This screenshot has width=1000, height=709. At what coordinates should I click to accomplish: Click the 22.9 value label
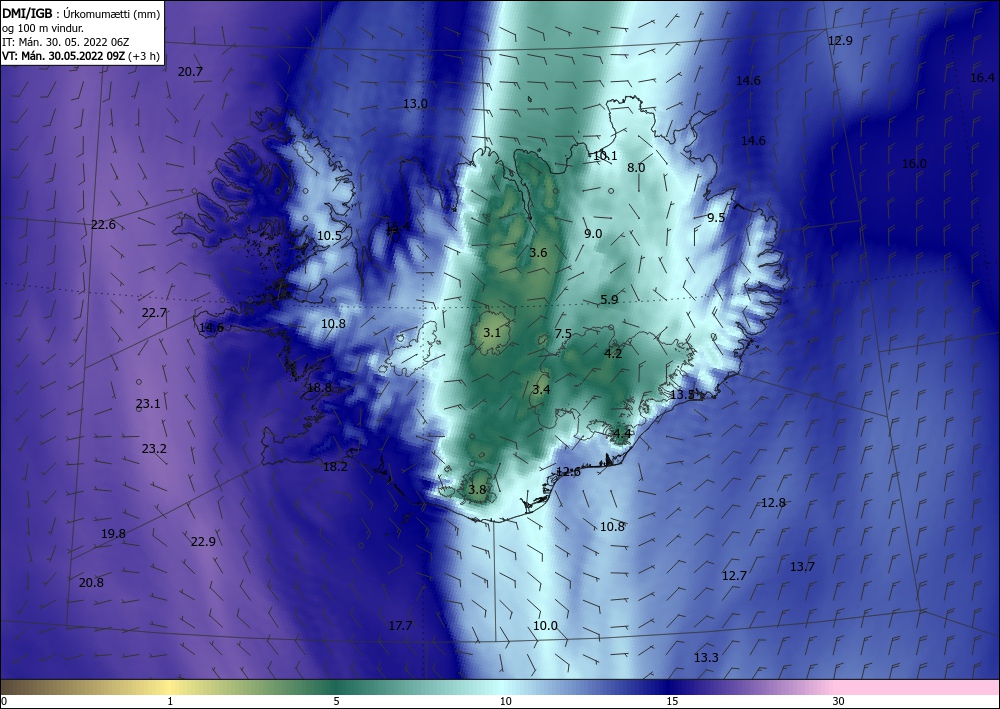tap(203, 542)
